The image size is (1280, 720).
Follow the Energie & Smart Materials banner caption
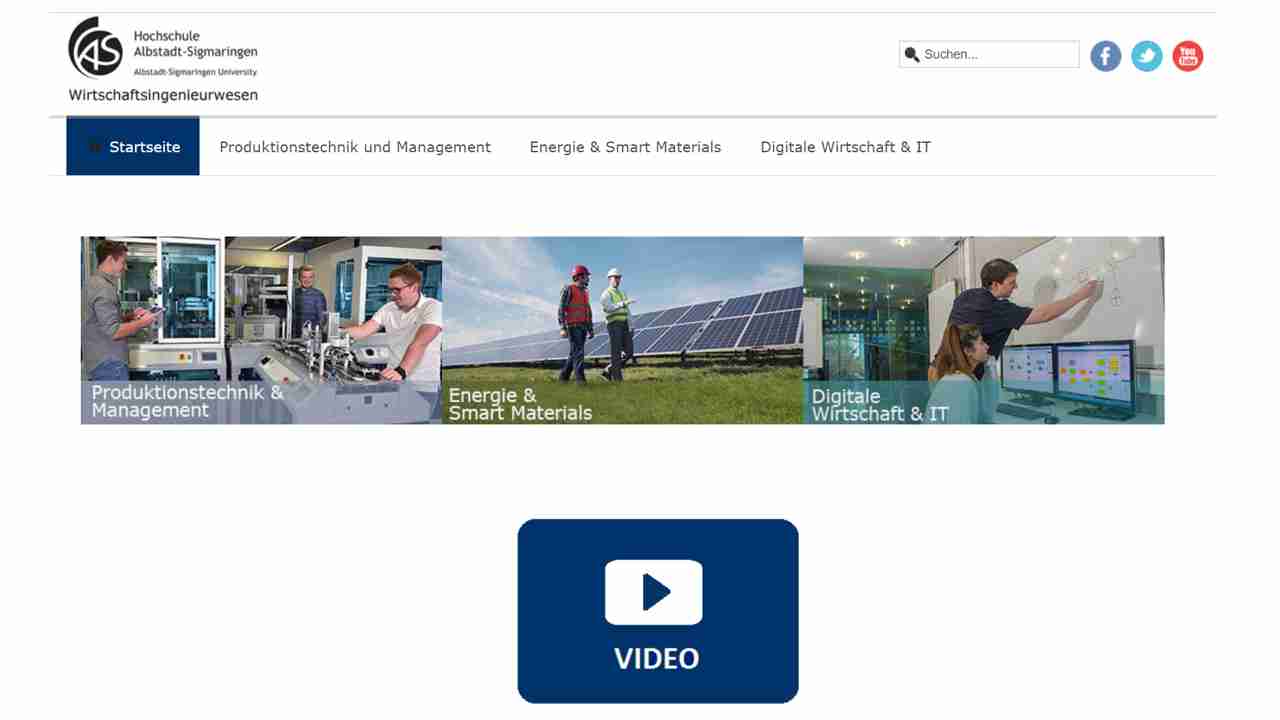point(520,404)
